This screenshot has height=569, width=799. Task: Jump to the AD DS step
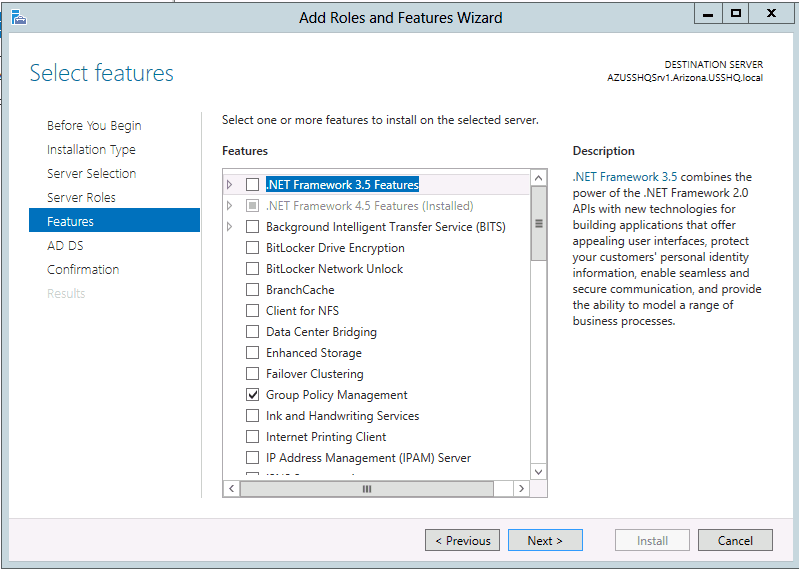pyautogui.click(x=65, y=246)
